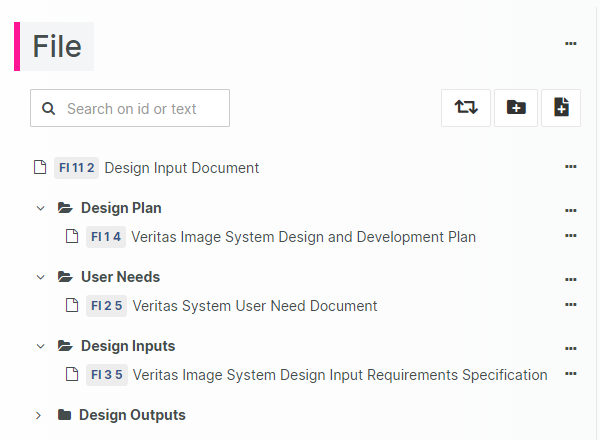Open options for Design Input Document
The height and width of the screenshot is (440, 600).
tap(571, 167)
